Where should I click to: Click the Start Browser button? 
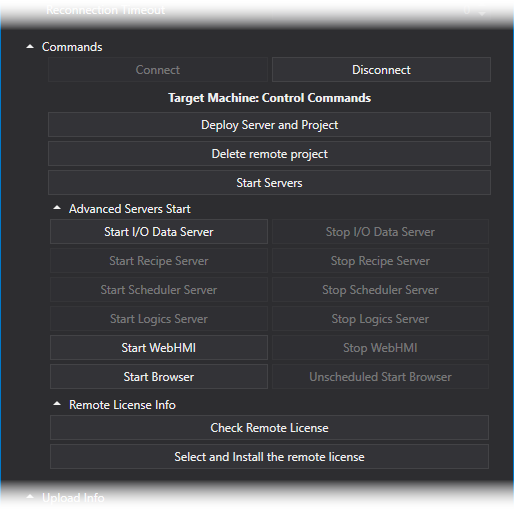coord(159,377)
